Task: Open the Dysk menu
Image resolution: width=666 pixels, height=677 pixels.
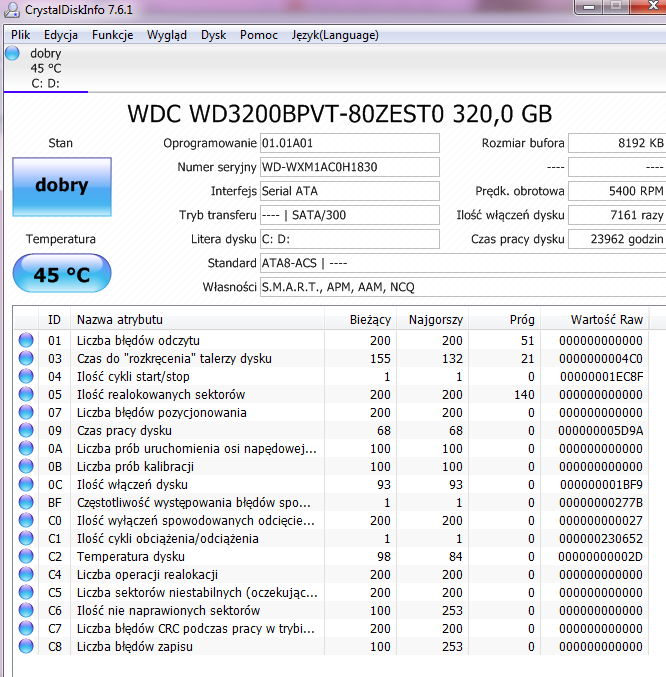Action: 213,35
